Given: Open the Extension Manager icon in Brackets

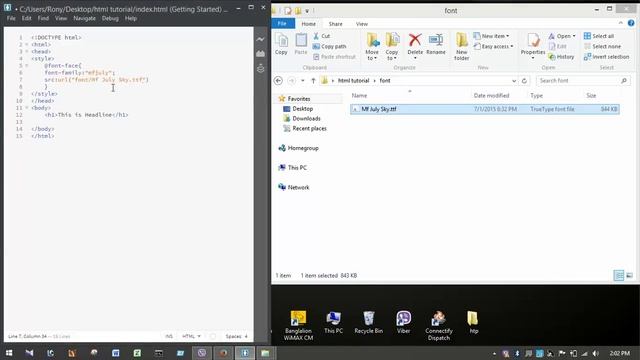Looking at the screenshot, I should coord(260,53).
